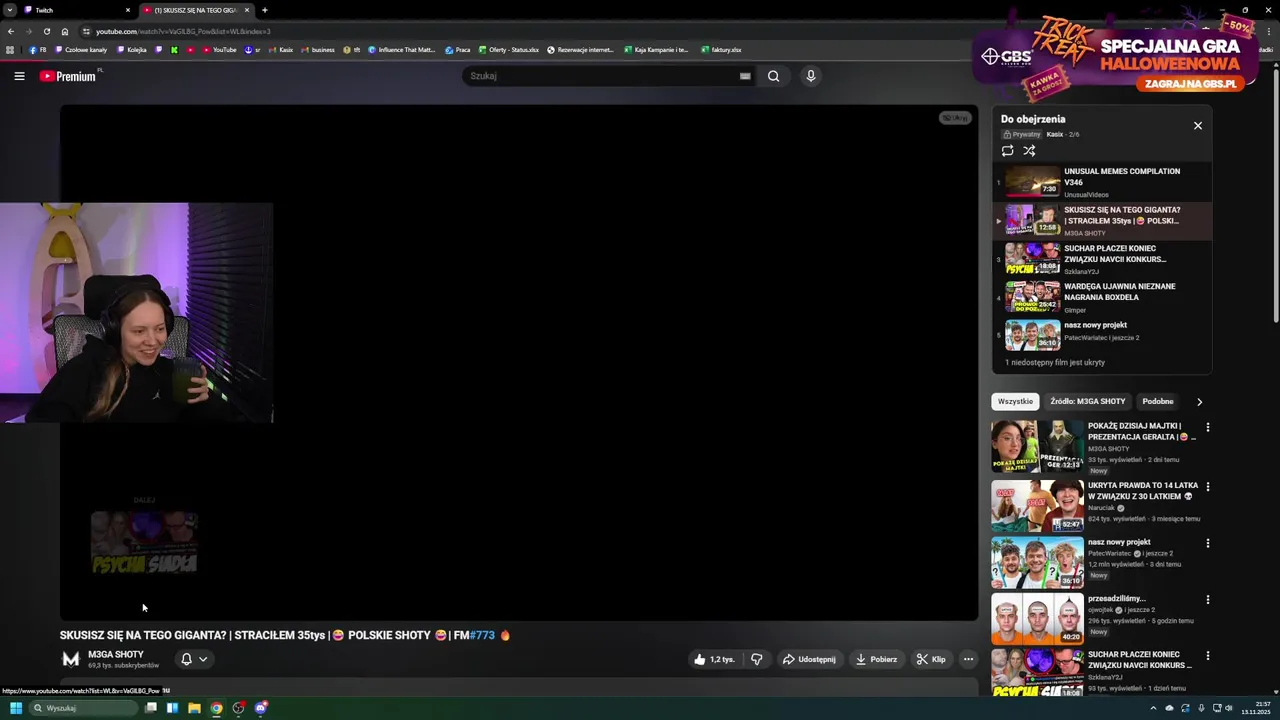Open the Kolejka bookmark
The width and height of the screenshot is (1280, 720).
pyautogui.click(x=132, y=49)
